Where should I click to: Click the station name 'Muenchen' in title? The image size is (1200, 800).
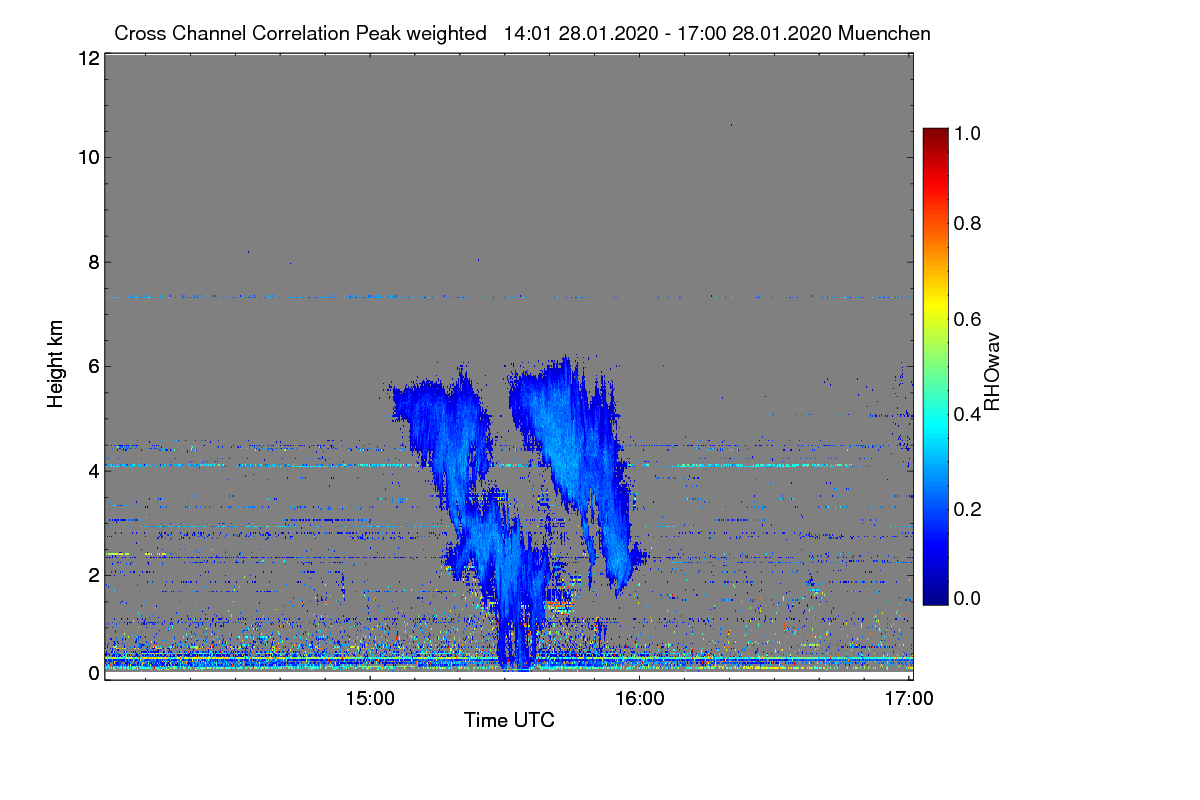pyautogui.click(x=885, y=33)
